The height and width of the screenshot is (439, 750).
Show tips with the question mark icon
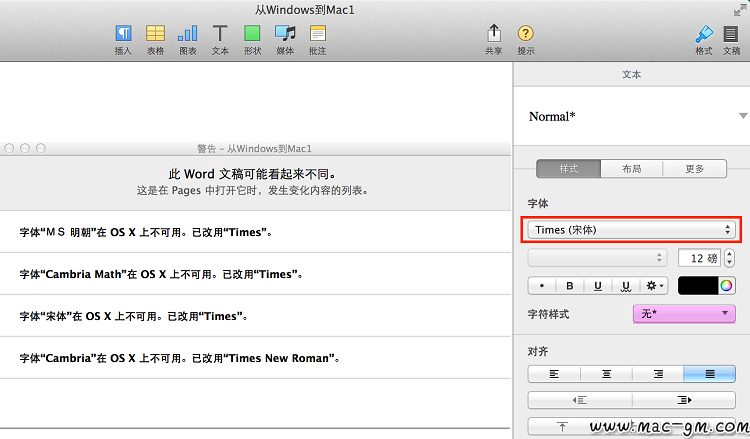(526, 40)
